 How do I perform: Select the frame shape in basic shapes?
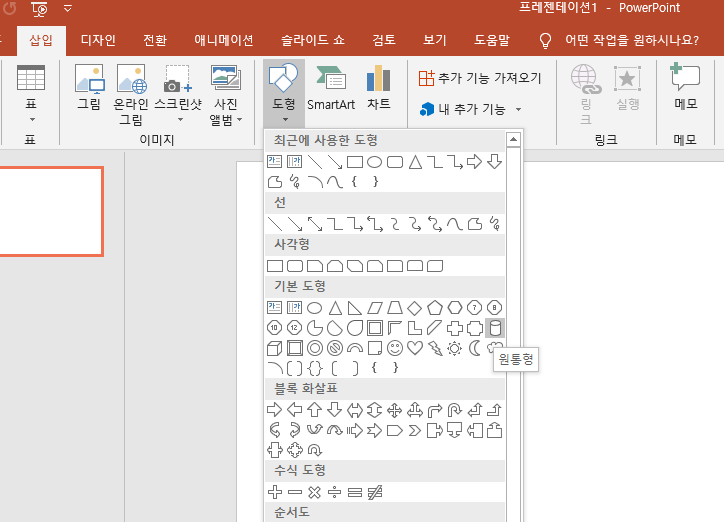tap(374, 328)
